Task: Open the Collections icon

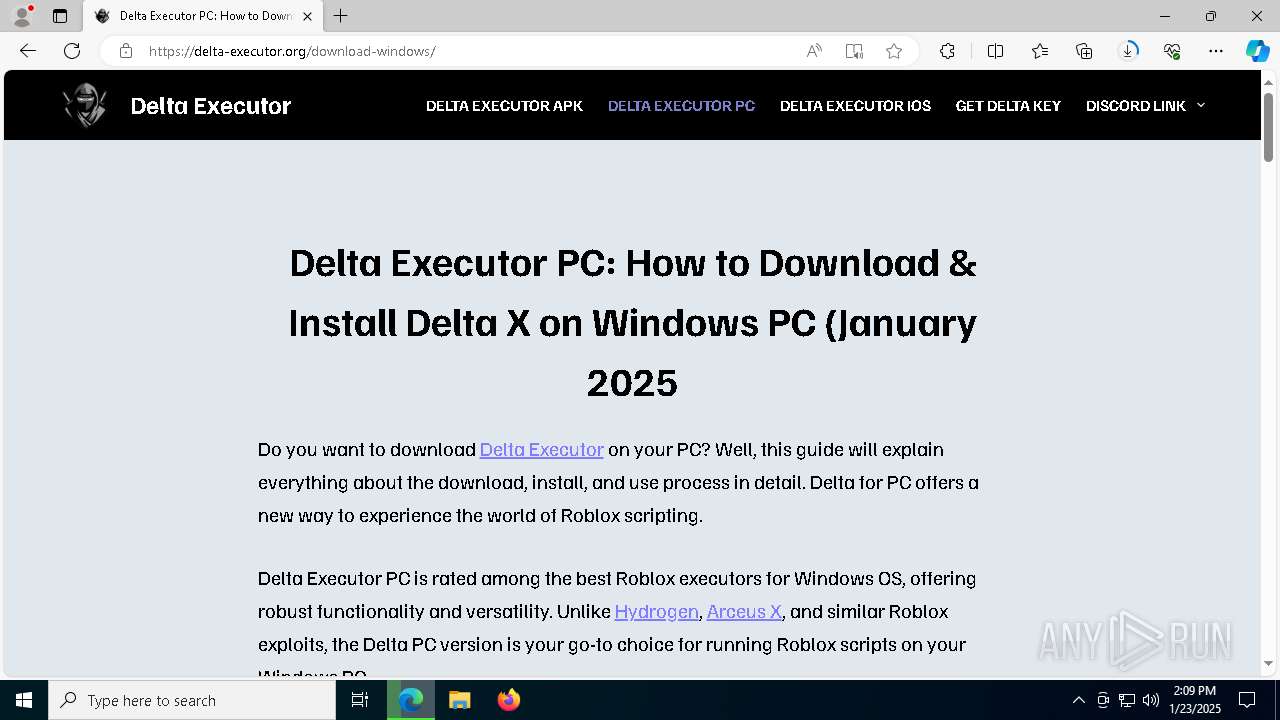Action: (1084, 51)
